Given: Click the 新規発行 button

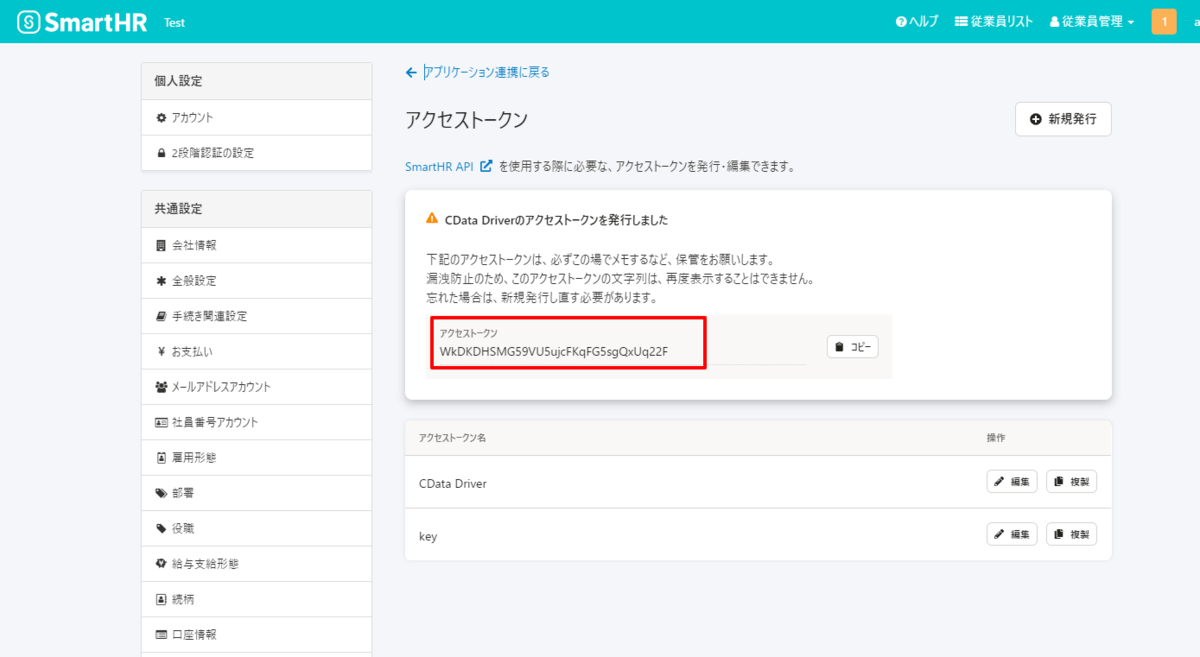Looking at the screenshot, I should [1063, 119].
